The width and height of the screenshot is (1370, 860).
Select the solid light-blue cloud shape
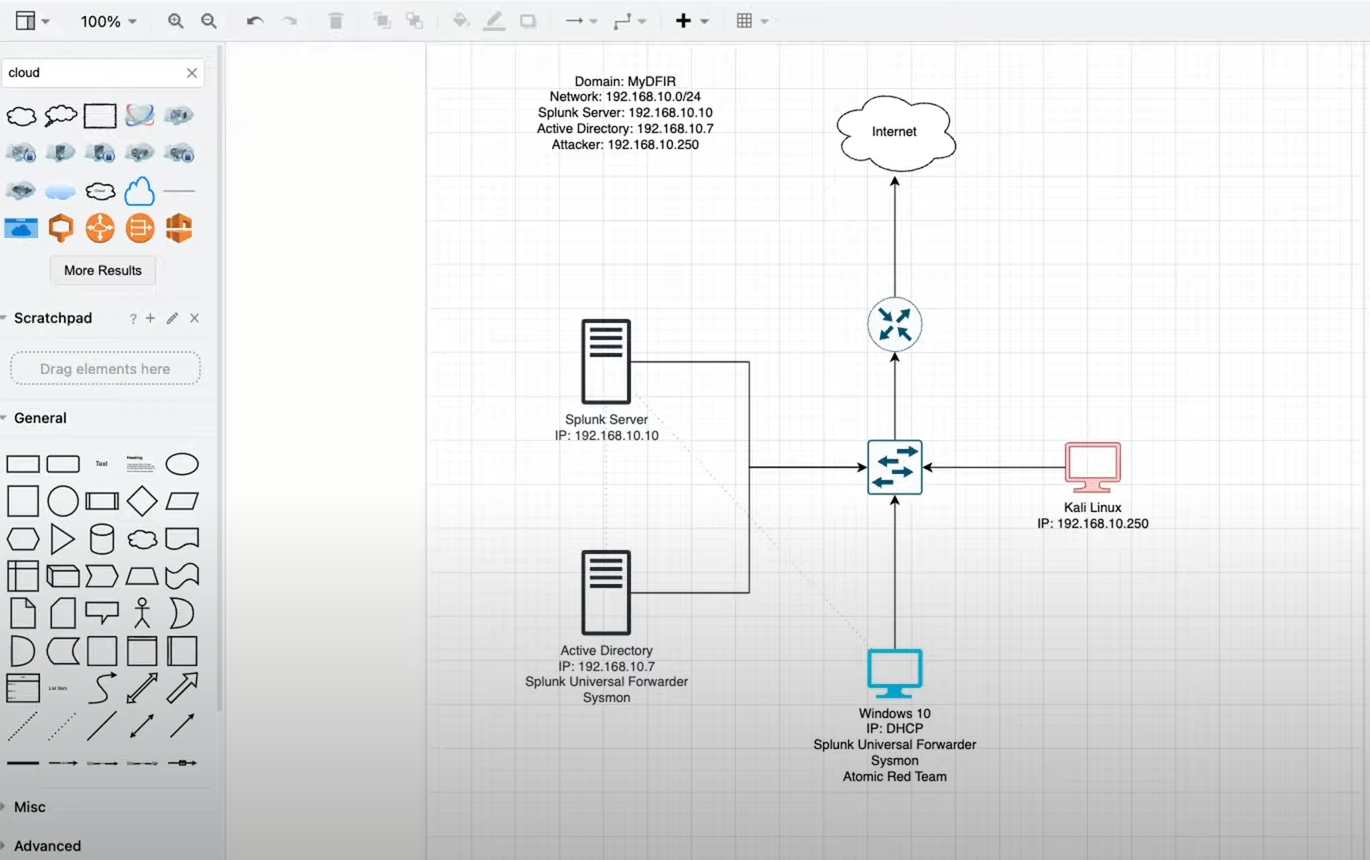pos(60,191)
